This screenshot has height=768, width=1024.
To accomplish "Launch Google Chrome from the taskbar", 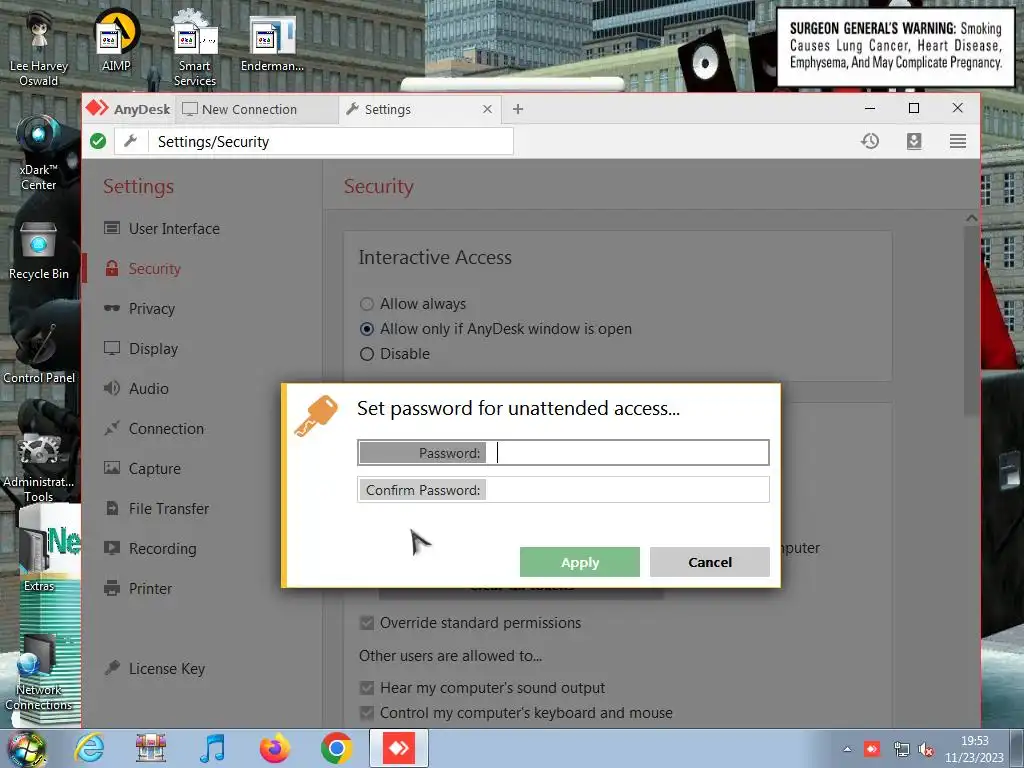I will (336, 748).
